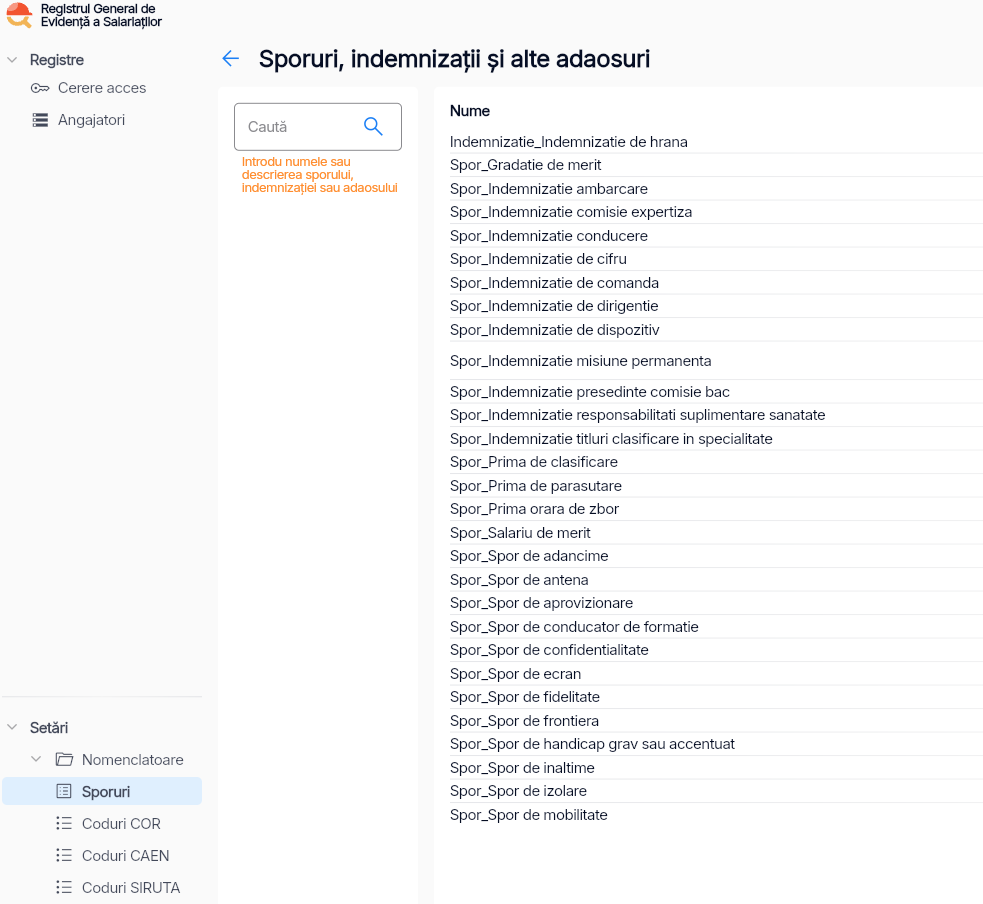983x904 pixels.
Task: Click the Nume column header
Action: click(470, 111)
